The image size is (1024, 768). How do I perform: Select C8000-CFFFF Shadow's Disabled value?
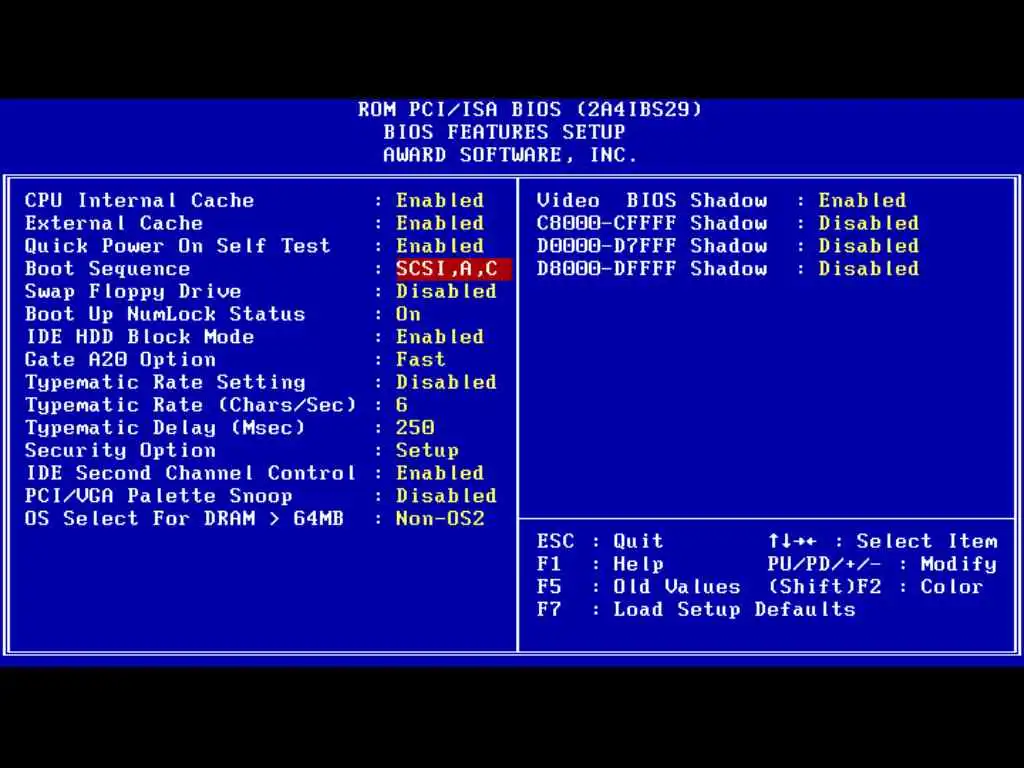click(869, 223)
